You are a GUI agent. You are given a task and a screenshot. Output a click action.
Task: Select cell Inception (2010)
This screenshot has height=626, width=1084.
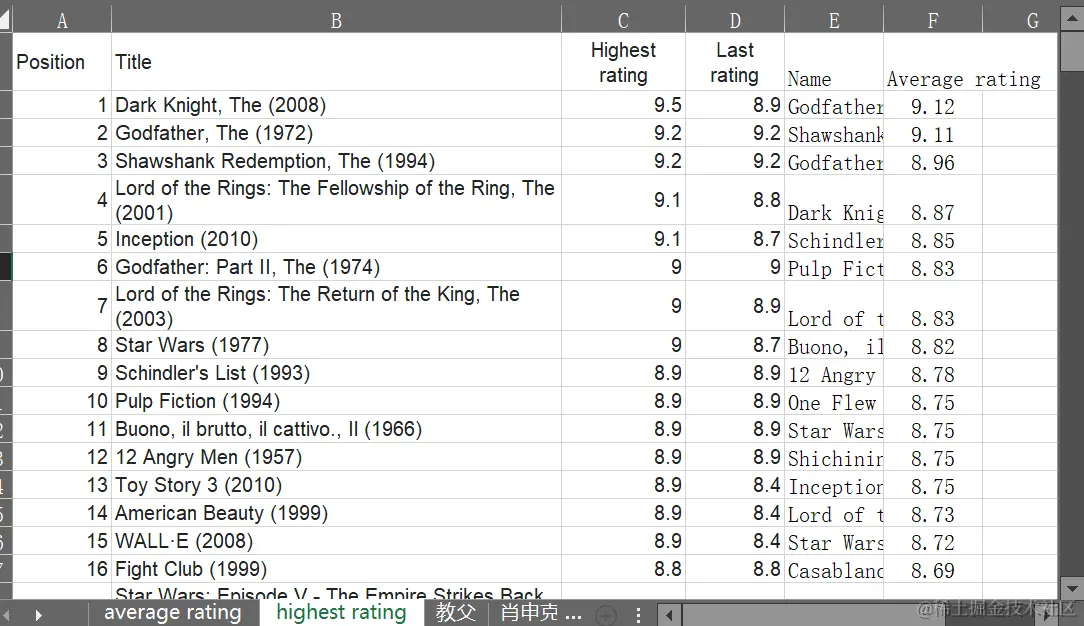pyautogui.click(x=336, y=239)
